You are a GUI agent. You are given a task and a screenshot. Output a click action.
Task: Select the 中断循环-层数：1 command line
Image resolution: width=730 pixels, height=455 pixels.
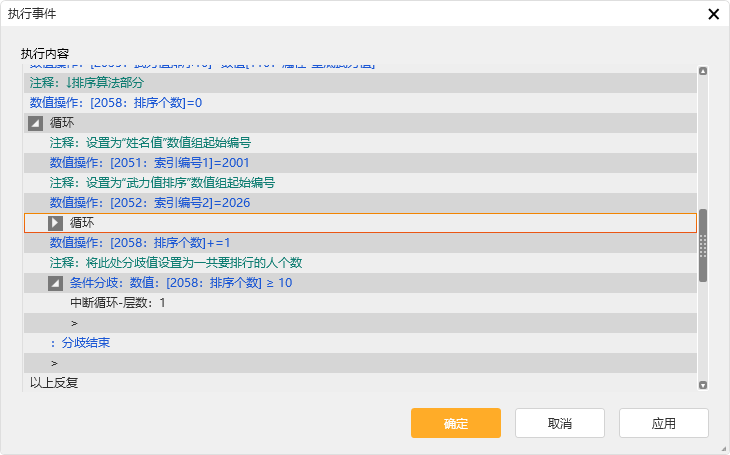click(118, 303)
